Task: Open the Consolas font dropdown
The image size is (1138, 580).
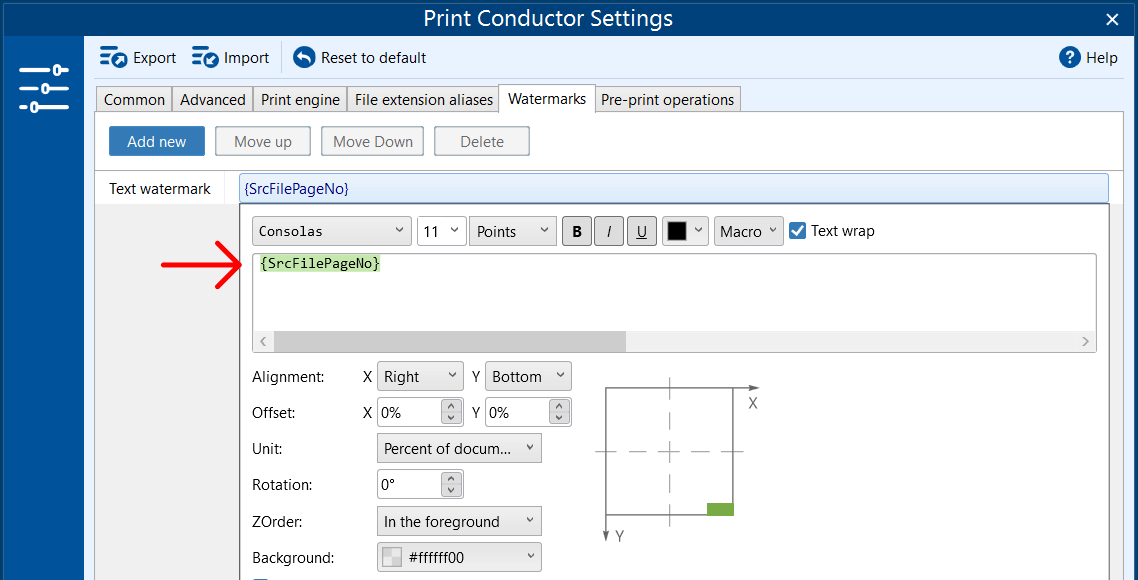Action: pyautogui.click(x=331, y=231)
